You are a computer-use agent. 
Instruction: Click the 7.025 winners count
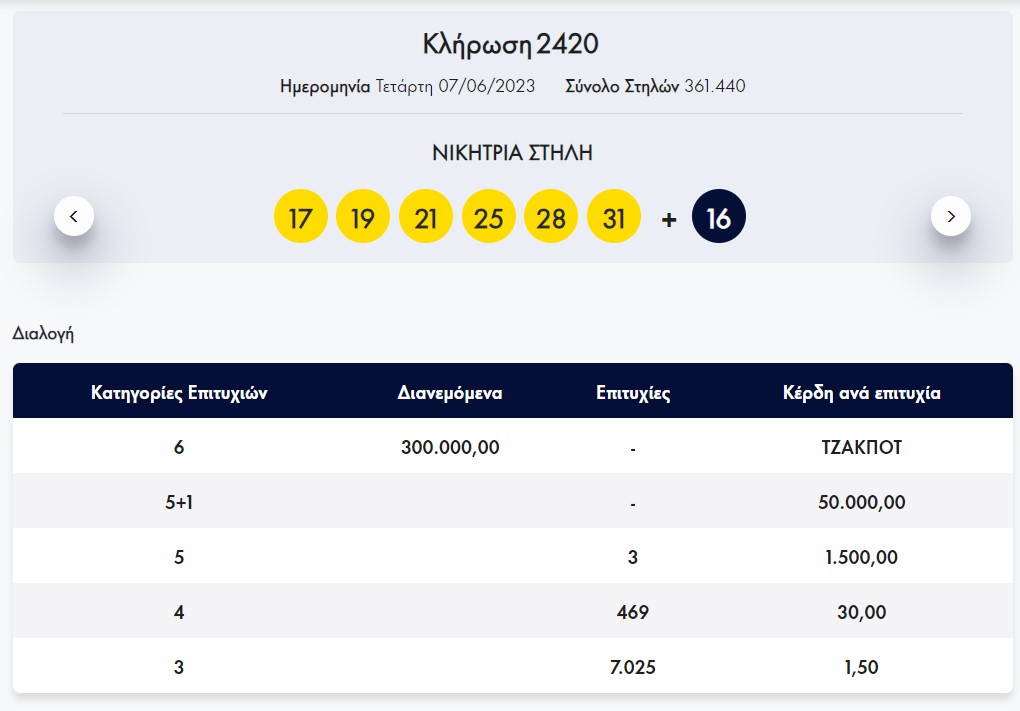633,667
